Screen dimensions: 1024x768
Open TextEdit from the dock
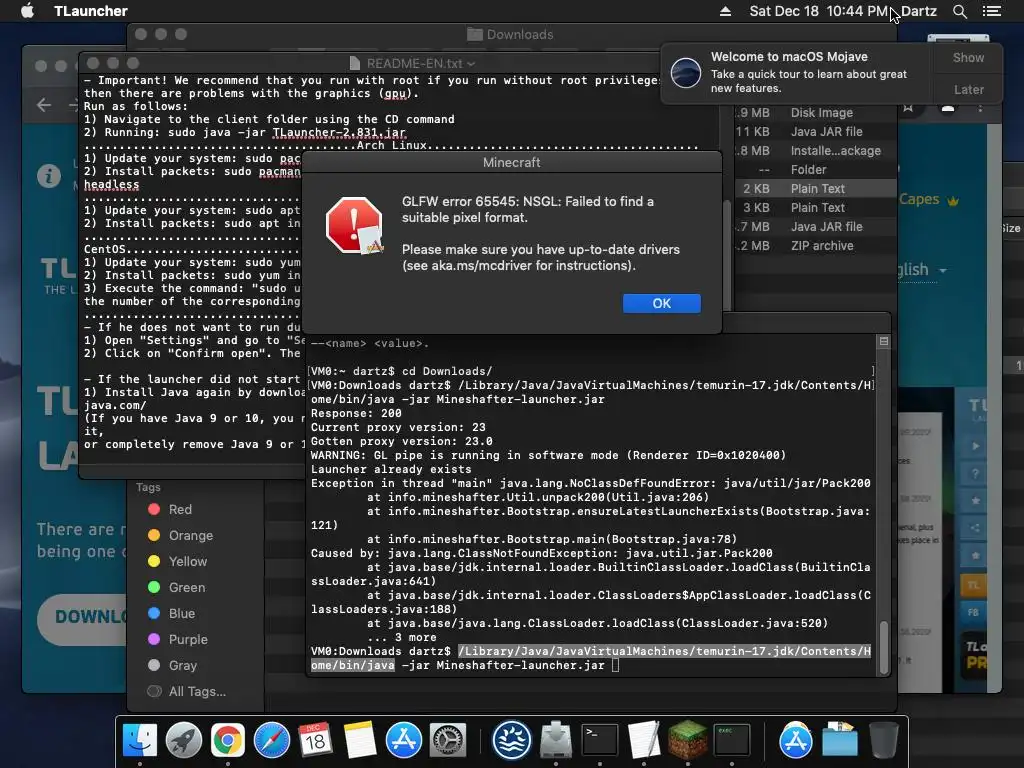pos(644,741)
